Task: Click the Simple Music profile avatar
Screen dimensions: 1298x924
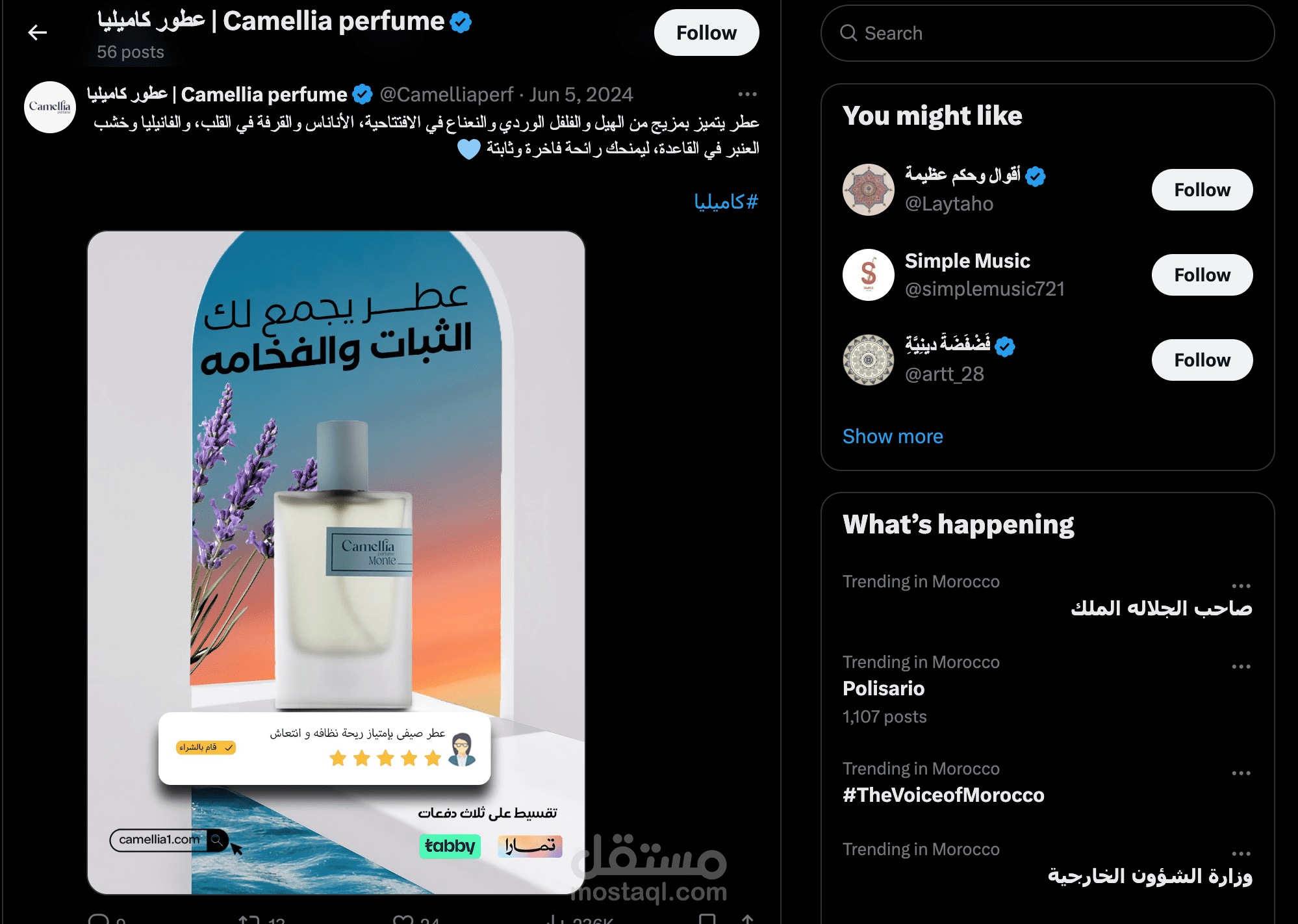Action: click(x=869, y=275)
